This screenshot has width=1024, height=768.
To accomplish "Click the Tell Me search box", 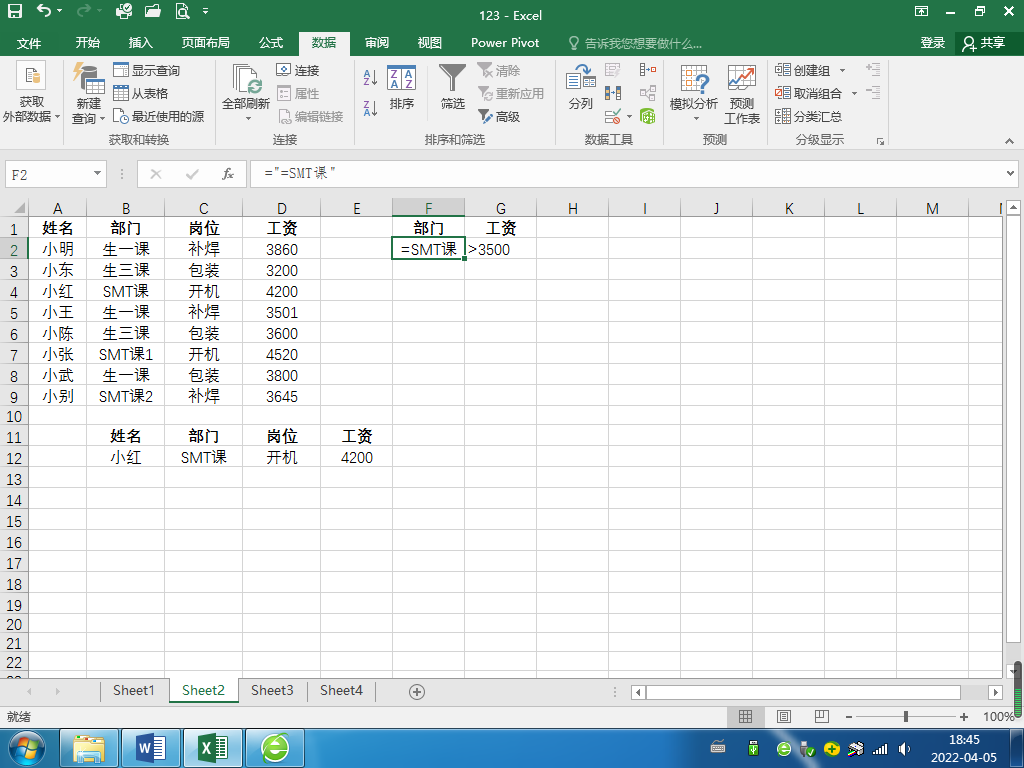I will click(635, 43).
